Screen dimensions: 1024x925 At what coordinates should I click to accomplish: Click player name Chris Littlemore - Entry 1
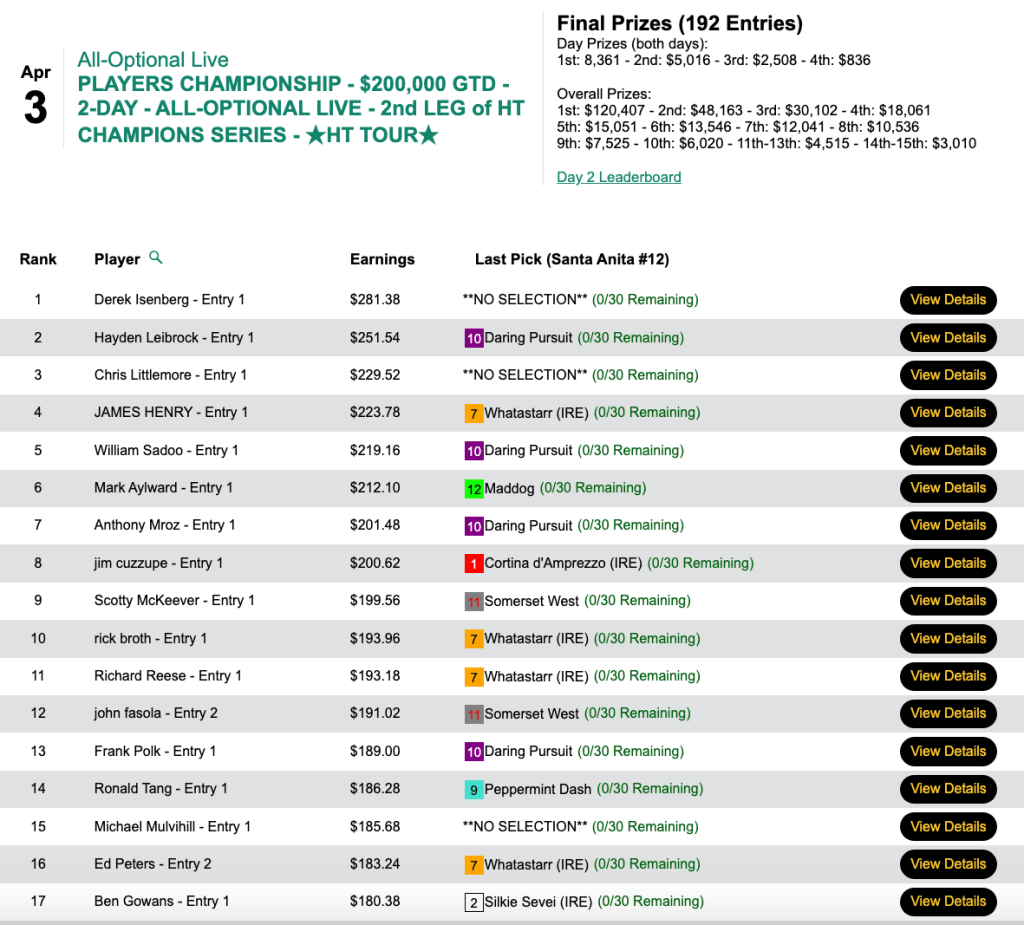click(170, 375)
